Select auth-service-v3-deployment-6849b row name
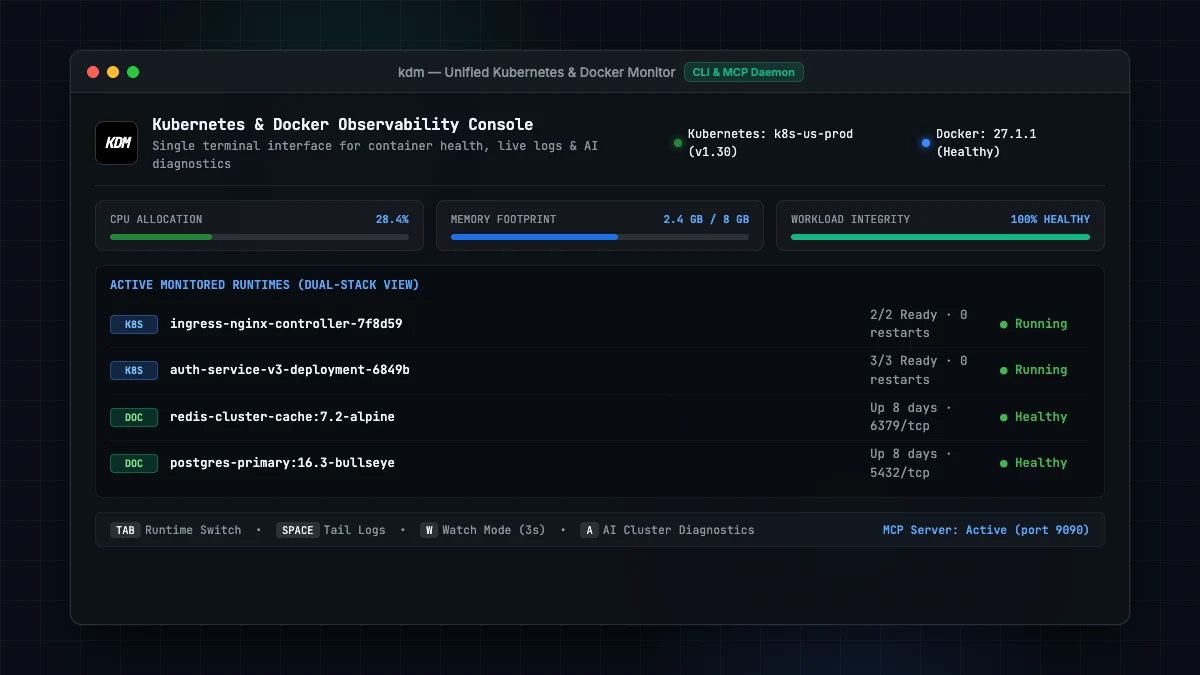Screen dimensions: 1200x675 pos(290,370)
